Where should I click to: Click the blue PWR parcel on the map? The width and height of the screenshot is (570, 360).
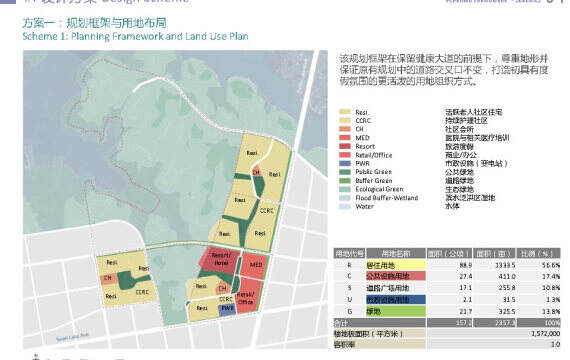pyautogui.click(x=227, y=309)
